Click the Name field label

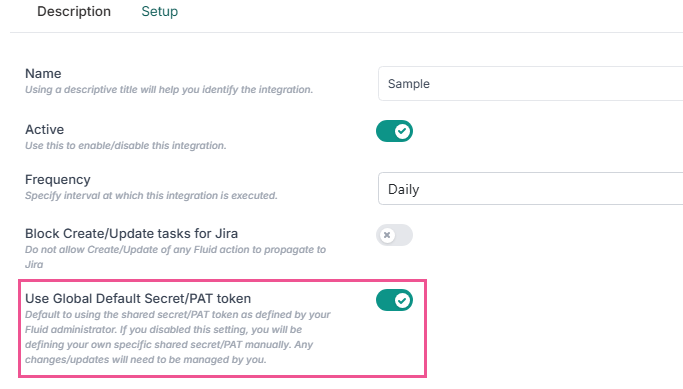tap(43, 74)
